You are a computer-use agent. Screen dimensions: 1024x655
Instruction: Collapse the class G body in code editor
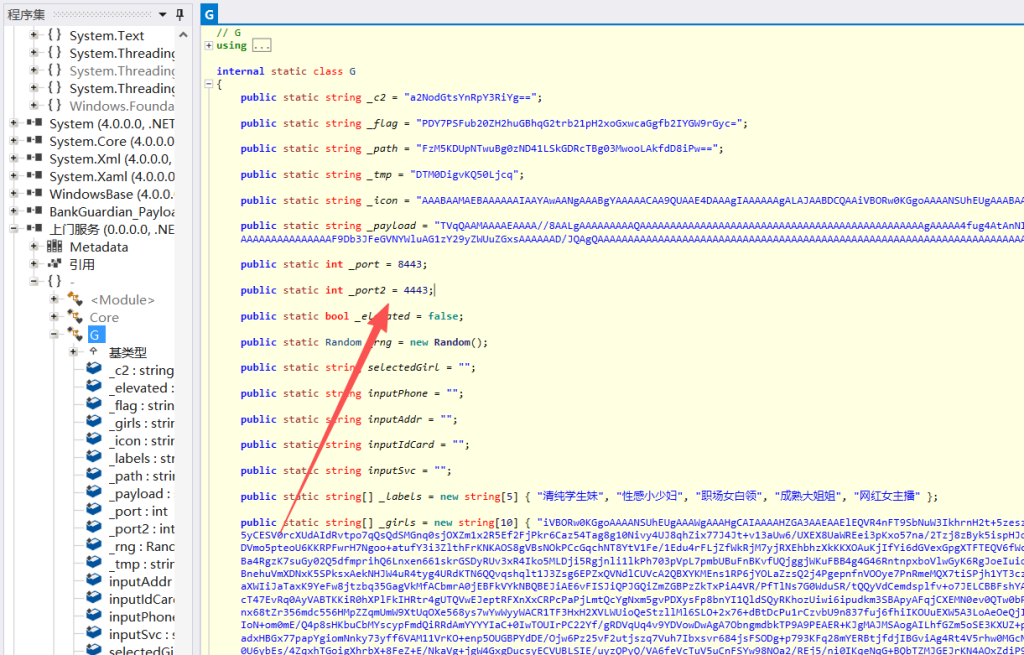pyautogui.click(x=208, y=84)
